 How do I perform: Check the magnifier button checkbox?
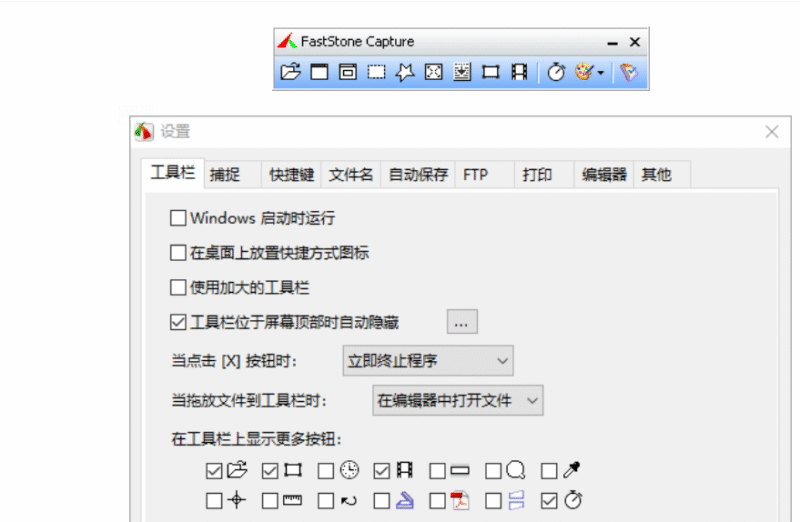pyautogui.click(x=493, y=471)
